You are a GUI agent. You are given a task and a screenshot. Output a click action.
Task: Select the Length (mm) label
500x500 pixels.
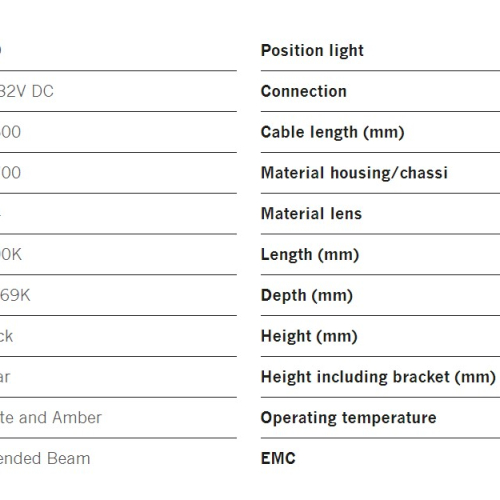(x=310, y=255)
